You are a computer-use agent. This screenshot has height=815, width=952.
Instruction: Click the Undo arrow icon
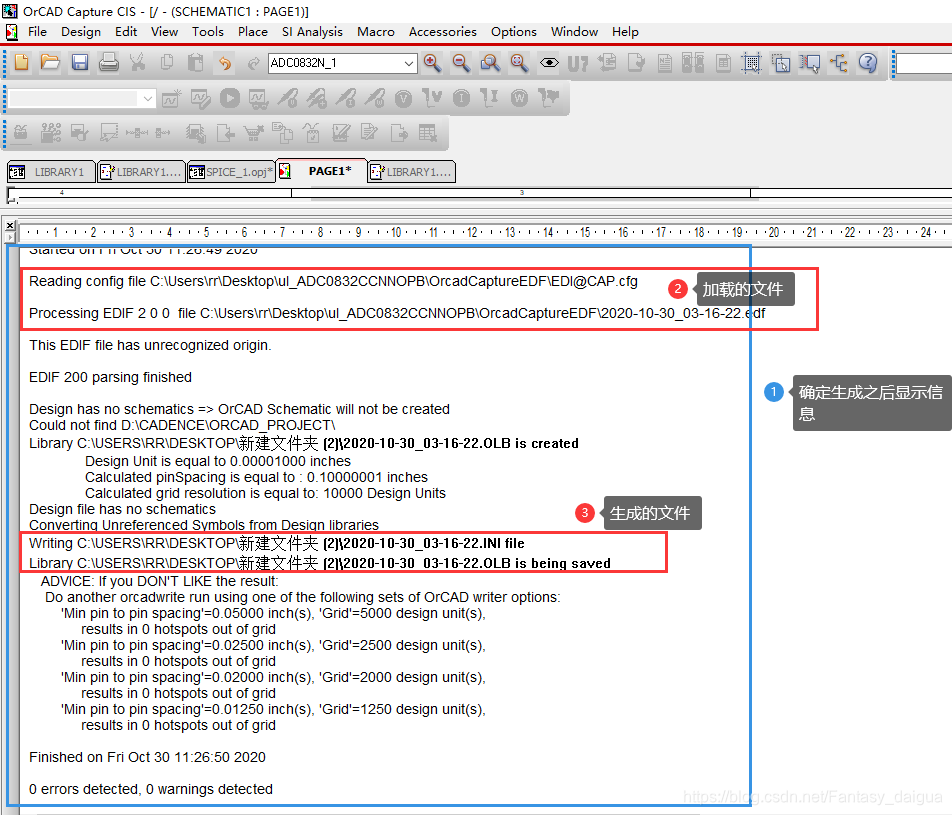[x=225, y=63]
